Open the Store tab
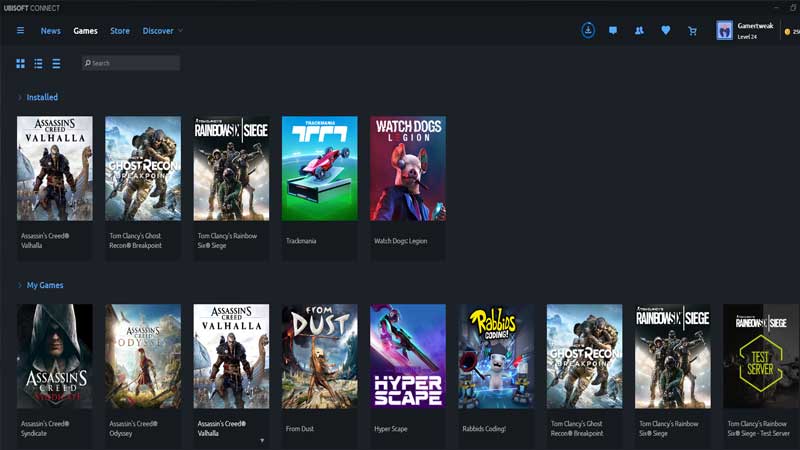The image size is (800, 450). (120, 31)
